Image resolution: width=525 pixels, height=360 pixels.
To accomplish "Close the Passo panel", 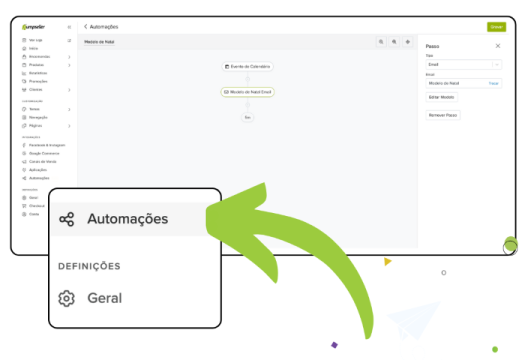I will pyautogui.click(x=498, y=46).
